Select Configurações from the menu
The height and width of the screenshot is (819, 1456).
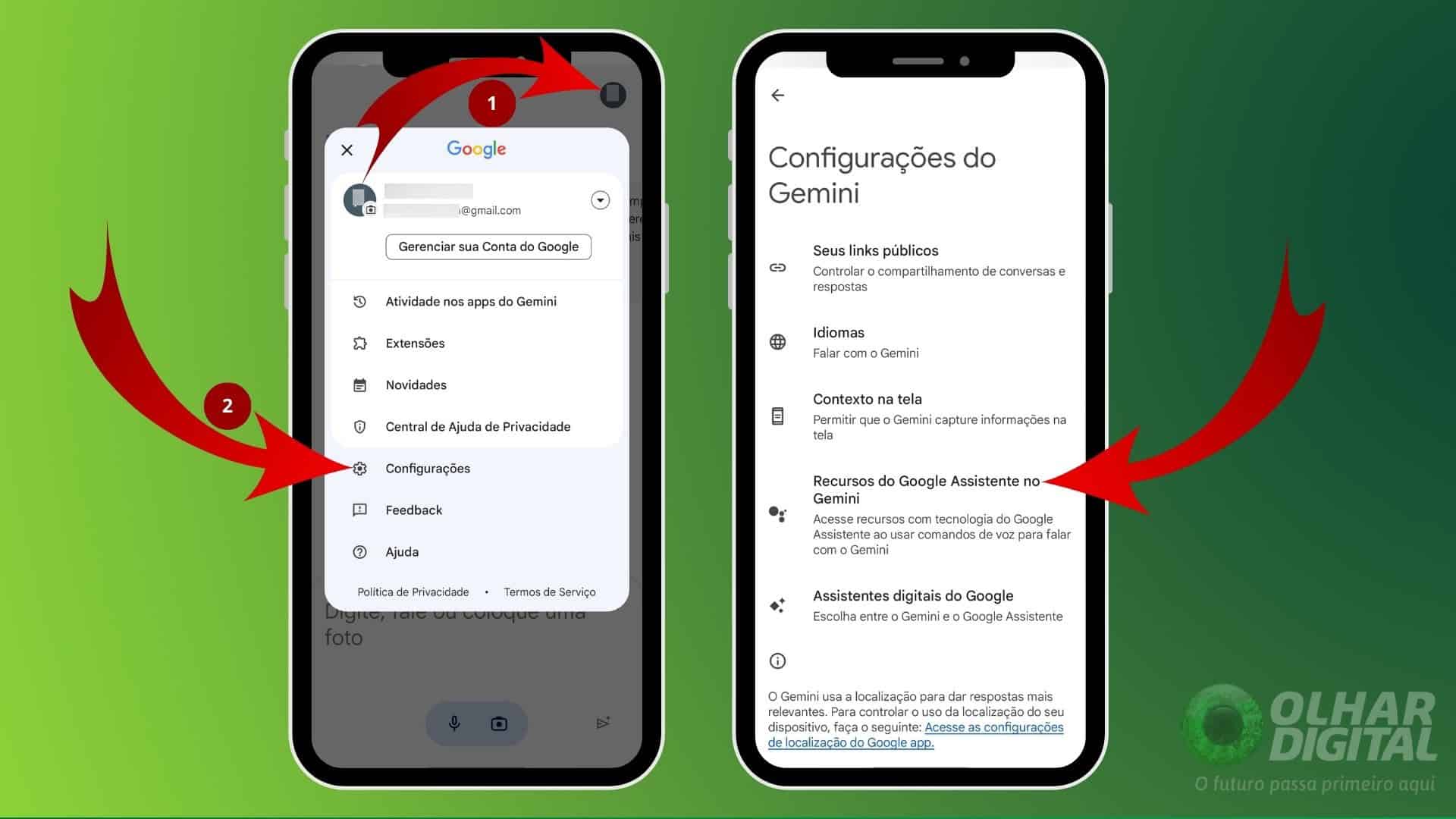[x=428, y=468]
